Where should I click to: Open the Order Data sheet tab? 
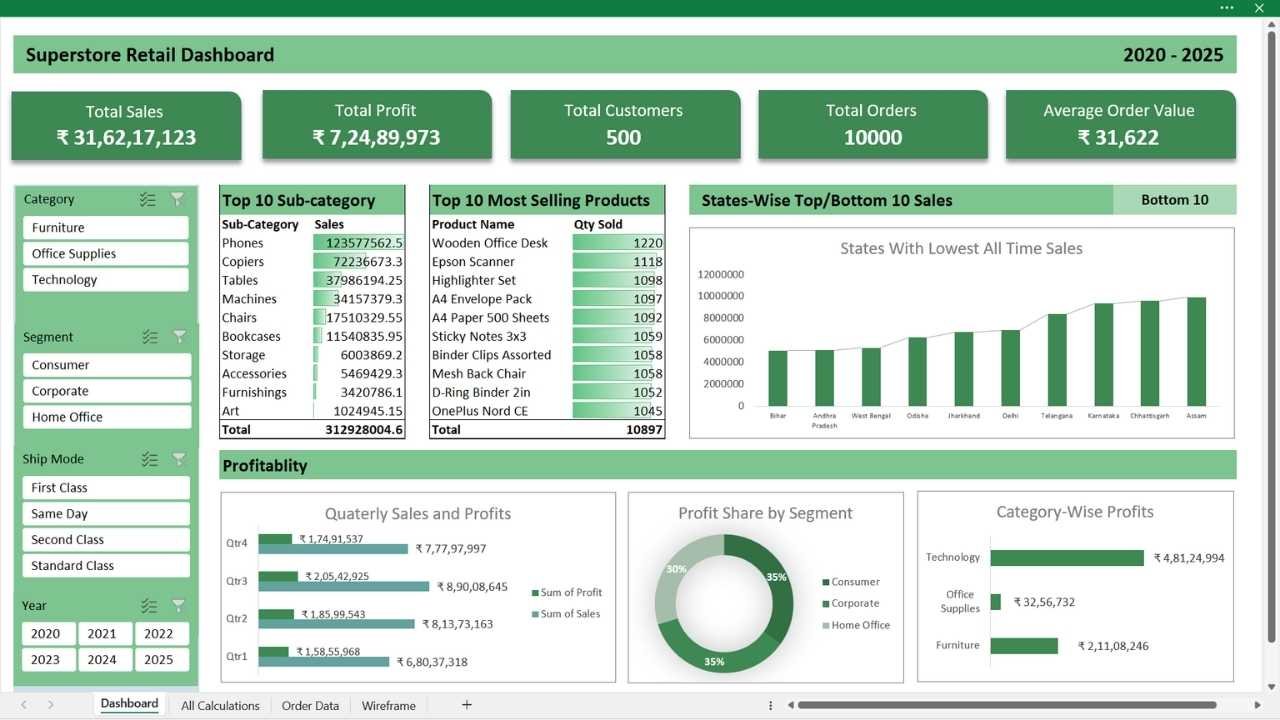click(310, 705)
